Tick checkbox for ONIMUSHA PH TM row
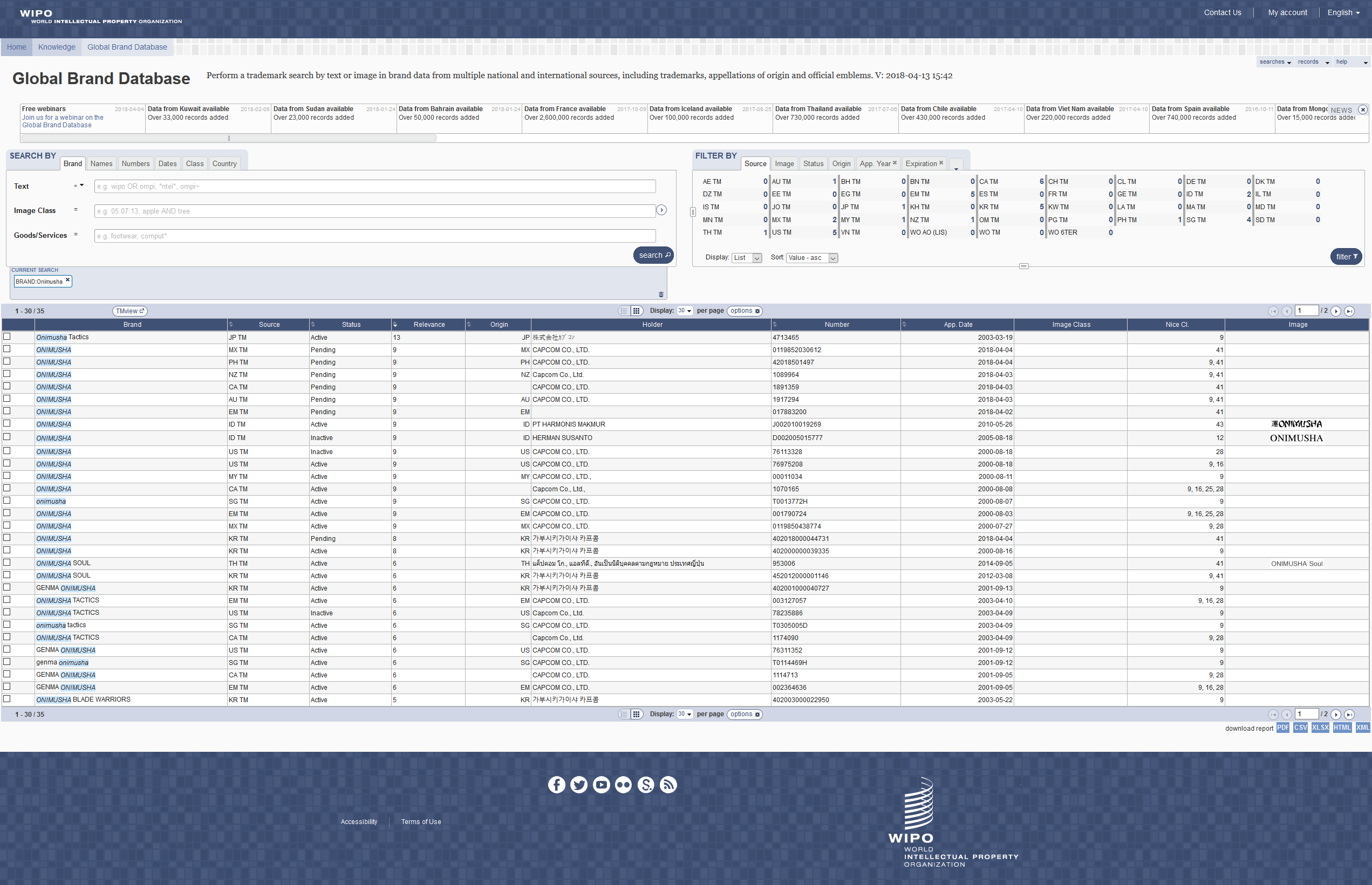The width and height of the screenshot is (1372, 885). coord(7,361)
